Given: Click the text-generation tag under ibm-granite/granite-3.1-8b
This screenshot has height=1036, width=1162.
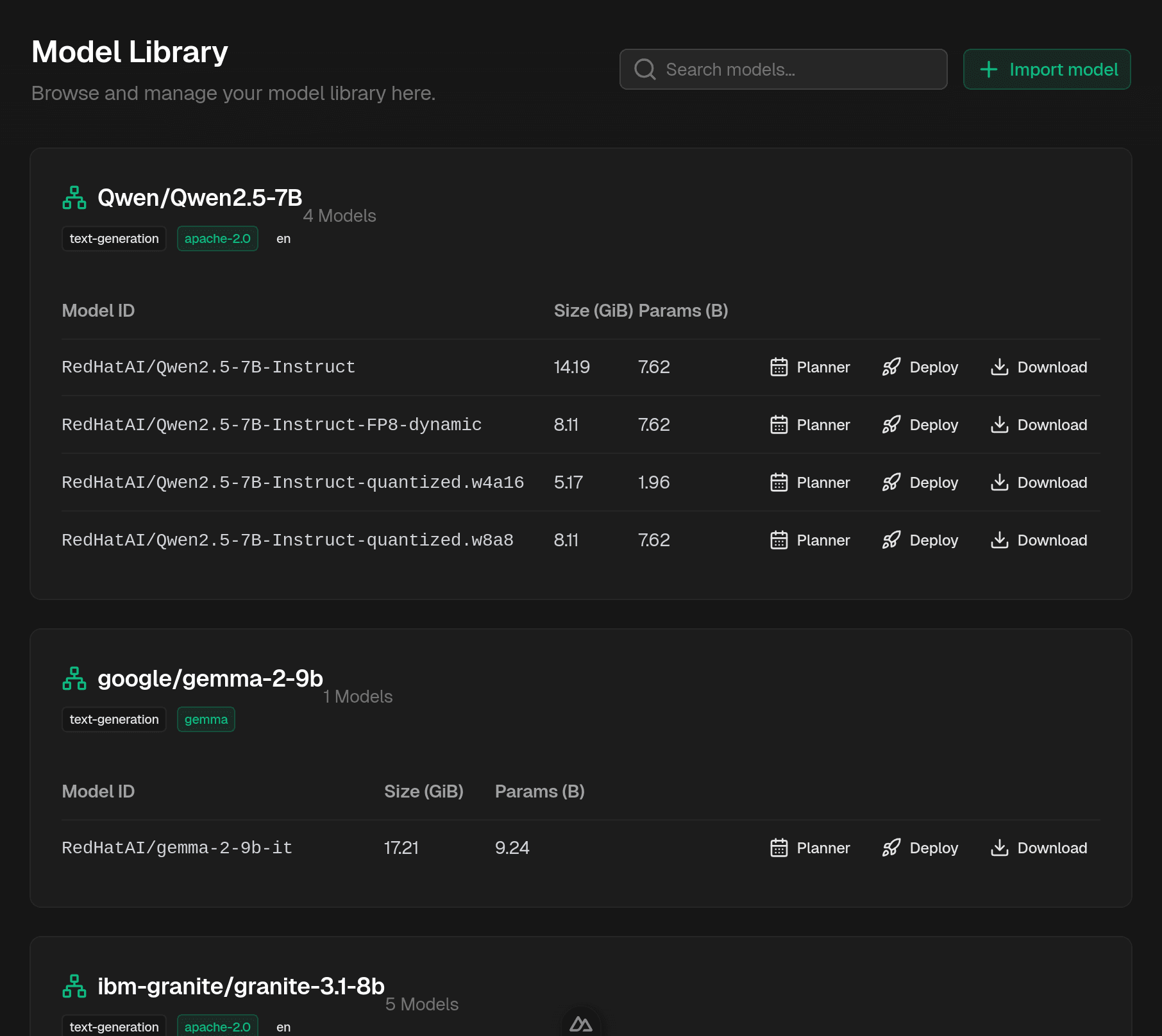Looking at the screenshot, I should (x=114, y=1026).
